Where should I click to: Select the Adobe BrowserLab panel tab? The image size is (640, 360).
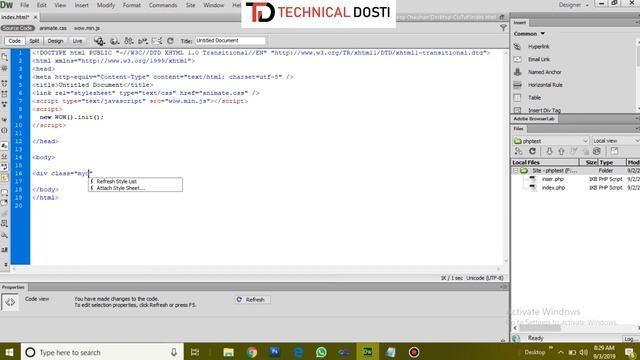[x=535, y=119]
